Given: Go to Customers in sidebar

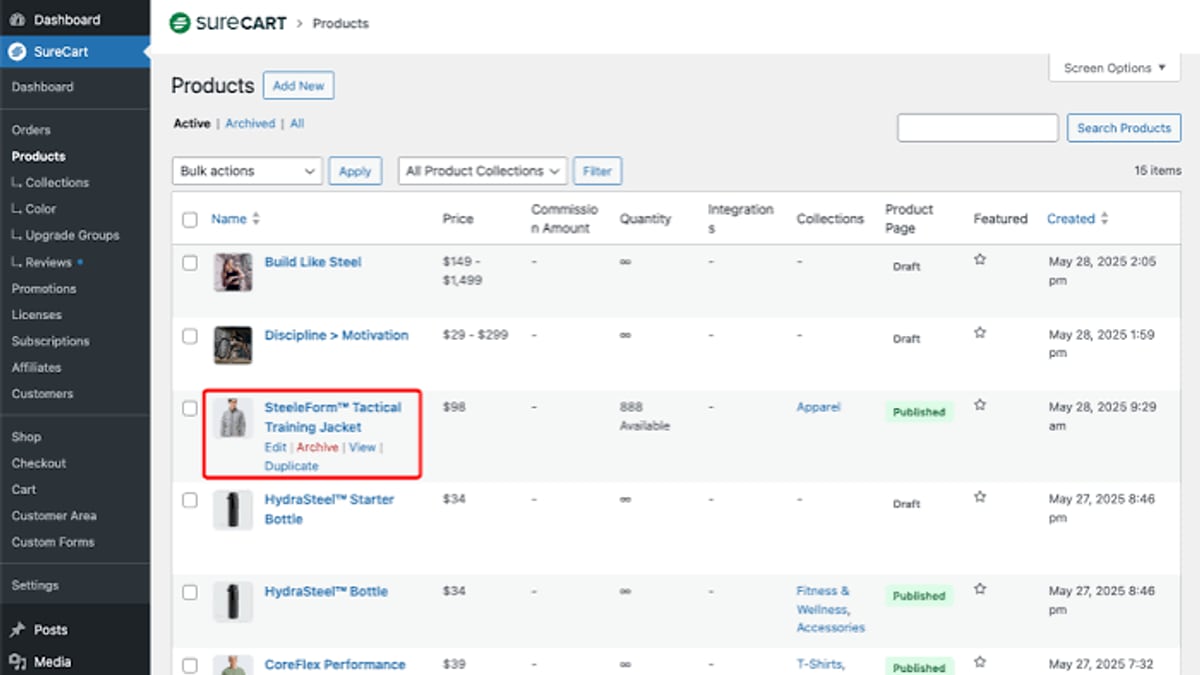Looking at the screenshot, I should [x=42, y=394].
